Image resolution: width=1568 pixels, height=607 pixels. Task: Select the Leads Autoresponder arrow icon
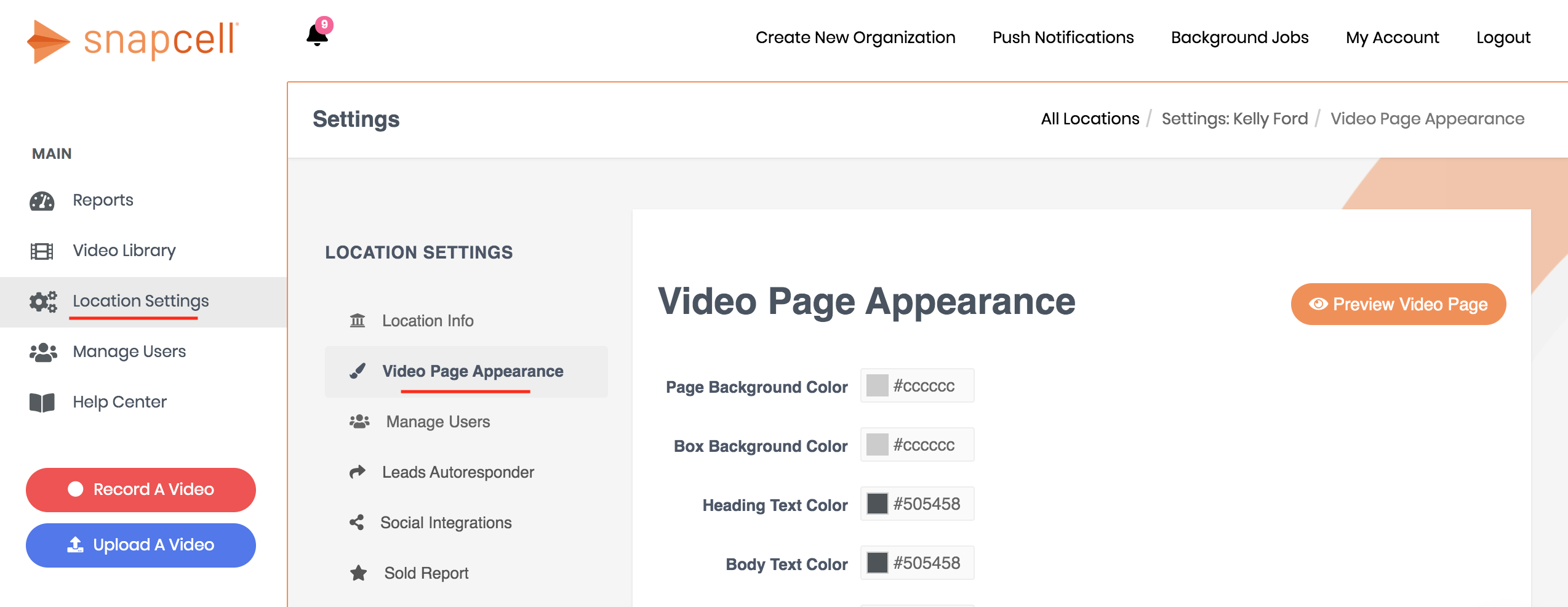coord(358,472)
